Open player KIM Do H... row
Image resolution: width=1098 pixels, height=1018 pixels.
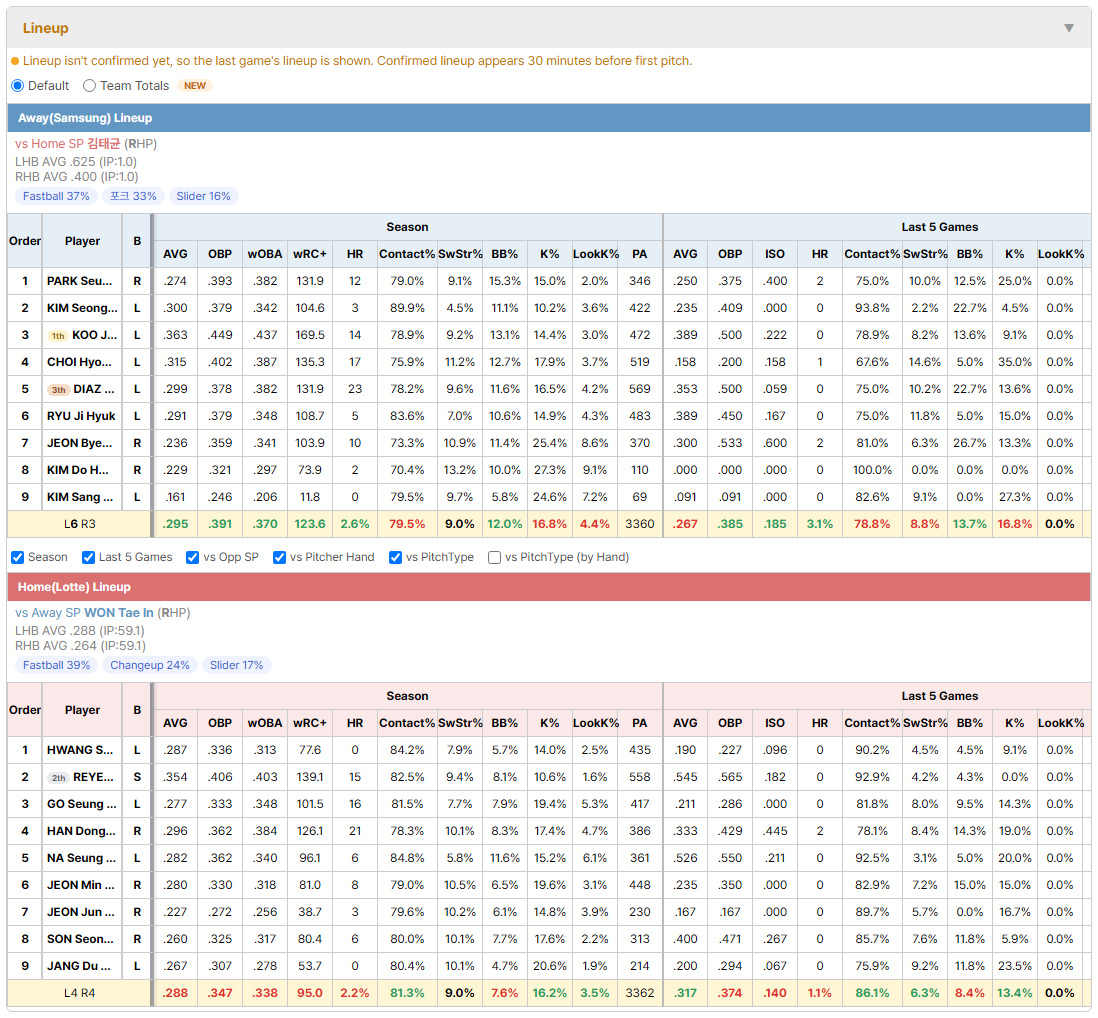pyautogui.click(x=78, y=470)
